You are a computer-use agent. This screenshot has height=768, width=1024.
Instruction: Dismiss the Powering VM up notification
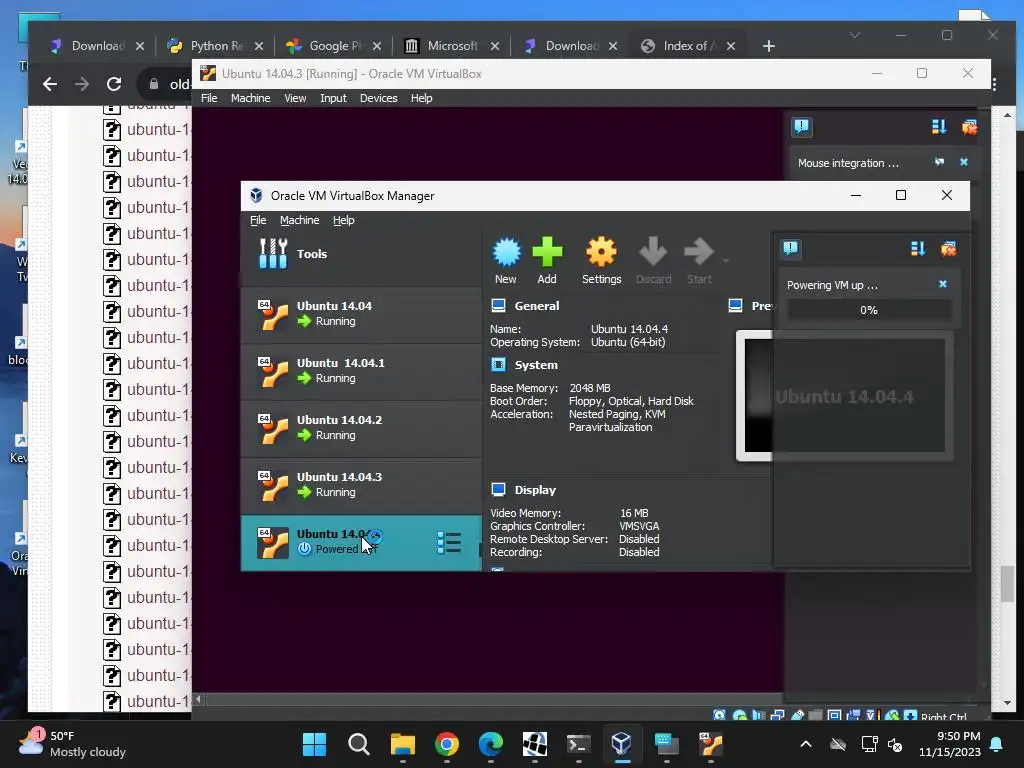click(x=942, y=284)
